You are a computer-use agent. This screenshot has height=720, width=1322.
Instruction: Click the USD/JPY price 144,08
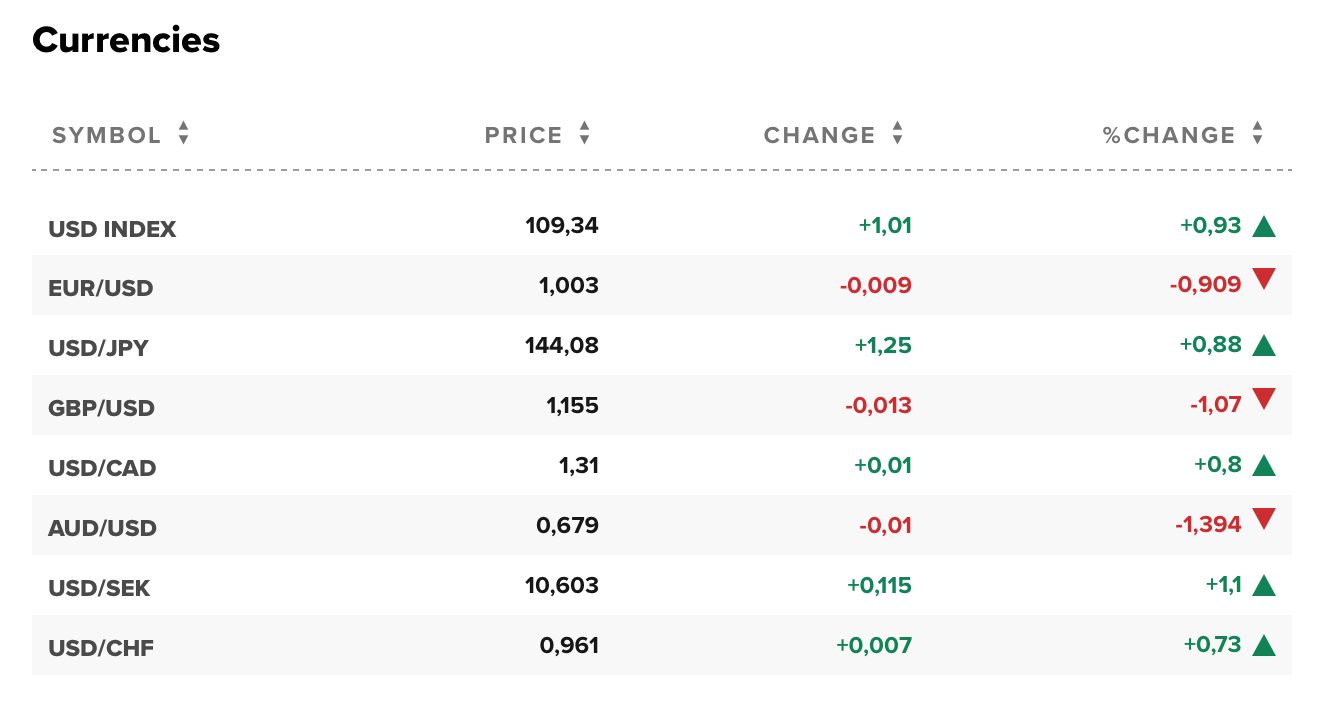pos(561,346)
